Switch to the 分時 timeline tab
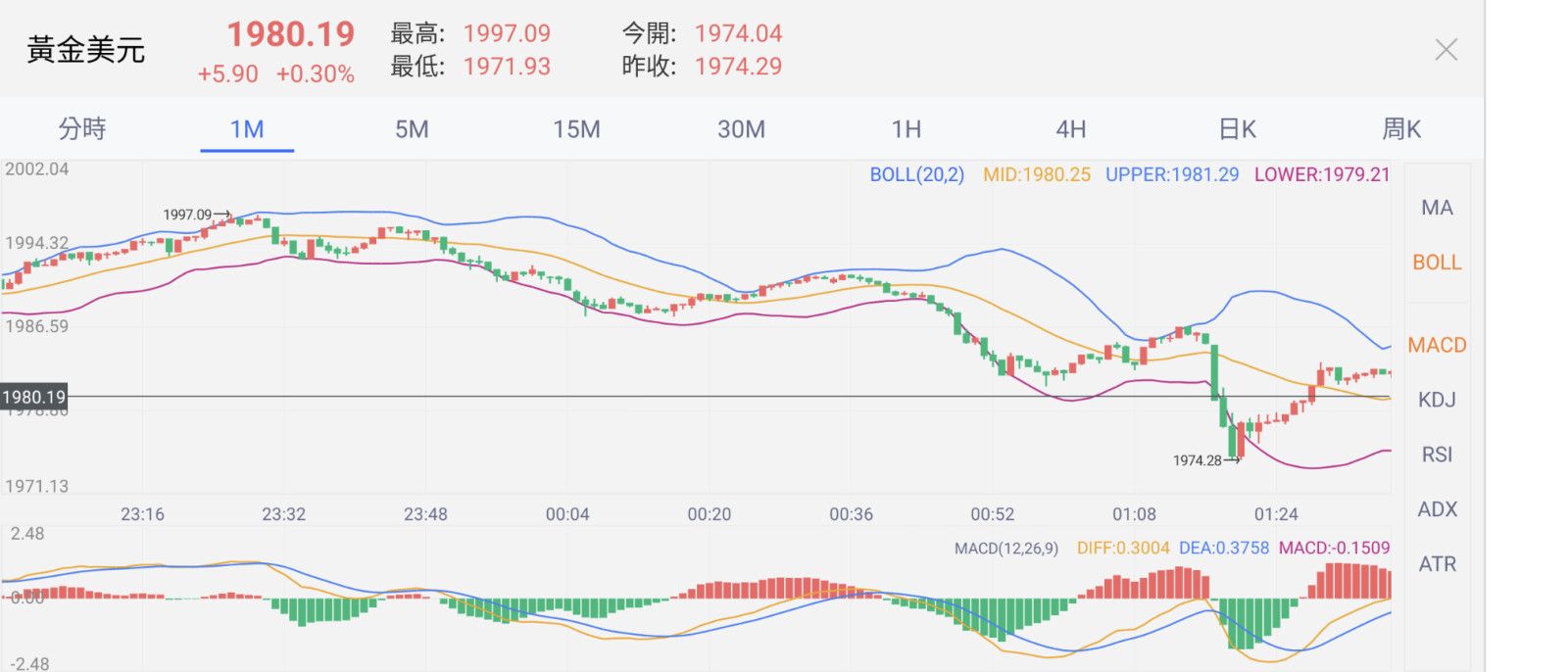Image resolution: width=1568 pixels, height=672 pixels. 82,129
